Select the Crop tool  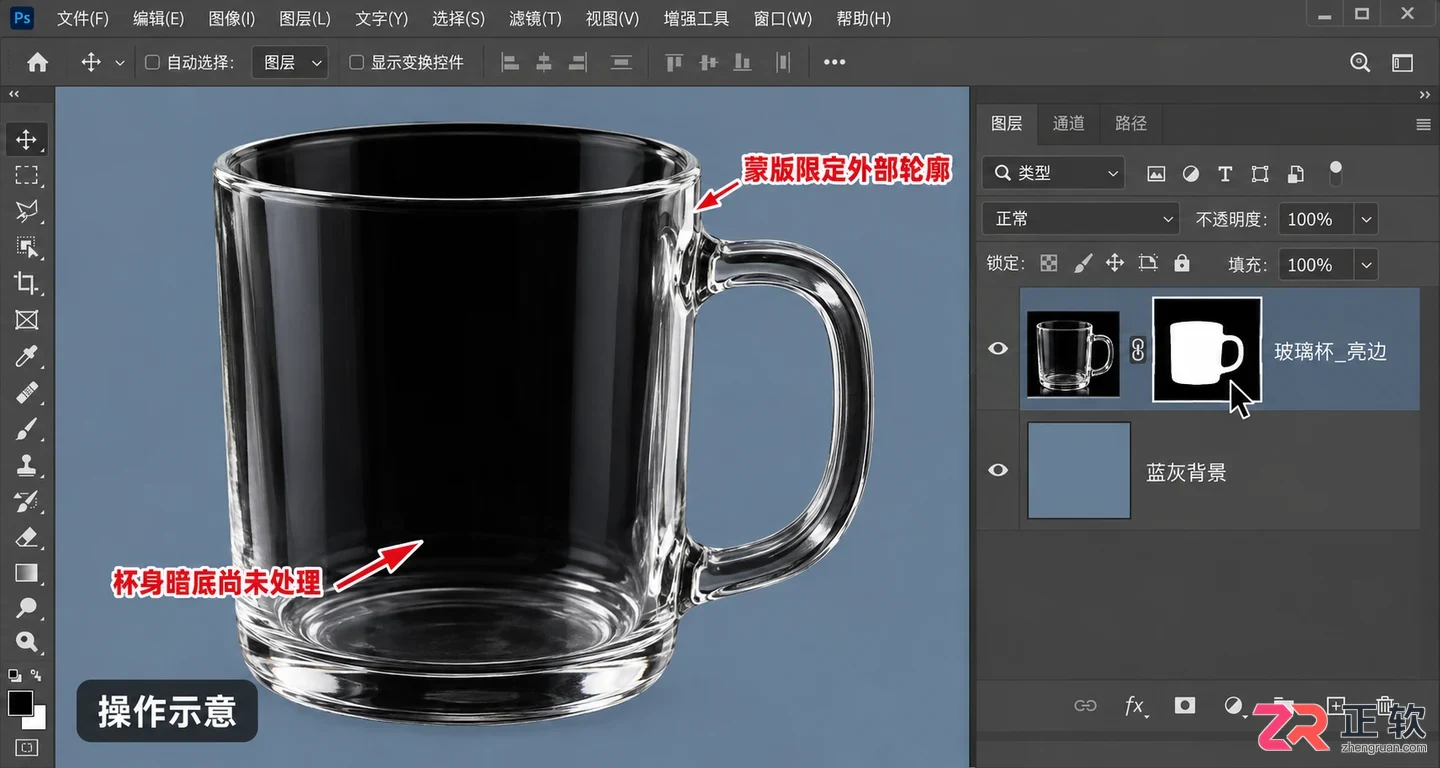point(27,283)
